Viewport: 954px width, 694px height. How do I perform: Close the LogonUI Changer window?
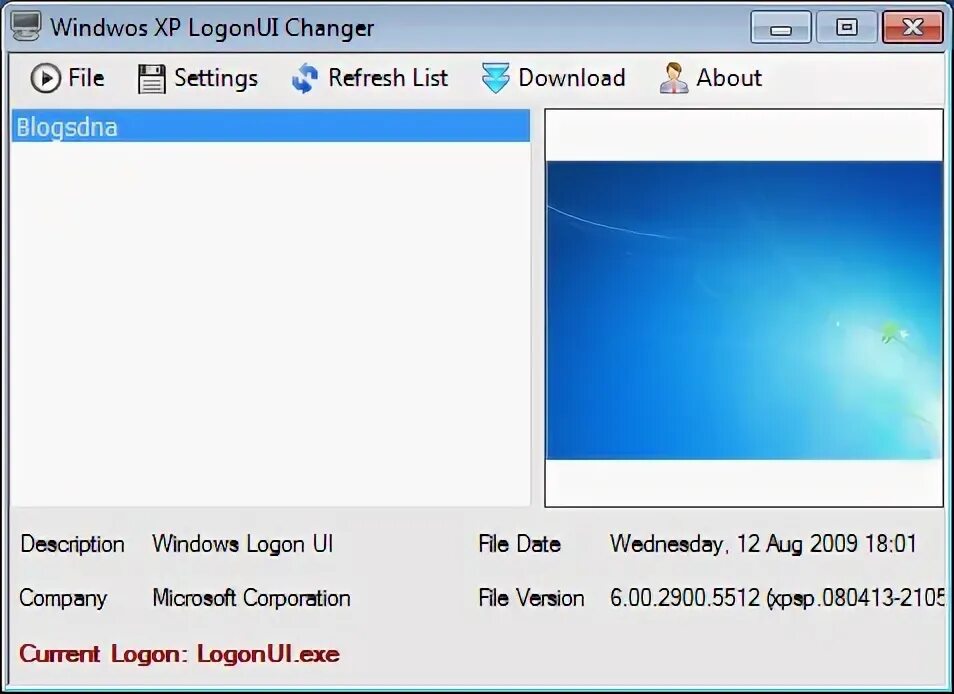913,27
